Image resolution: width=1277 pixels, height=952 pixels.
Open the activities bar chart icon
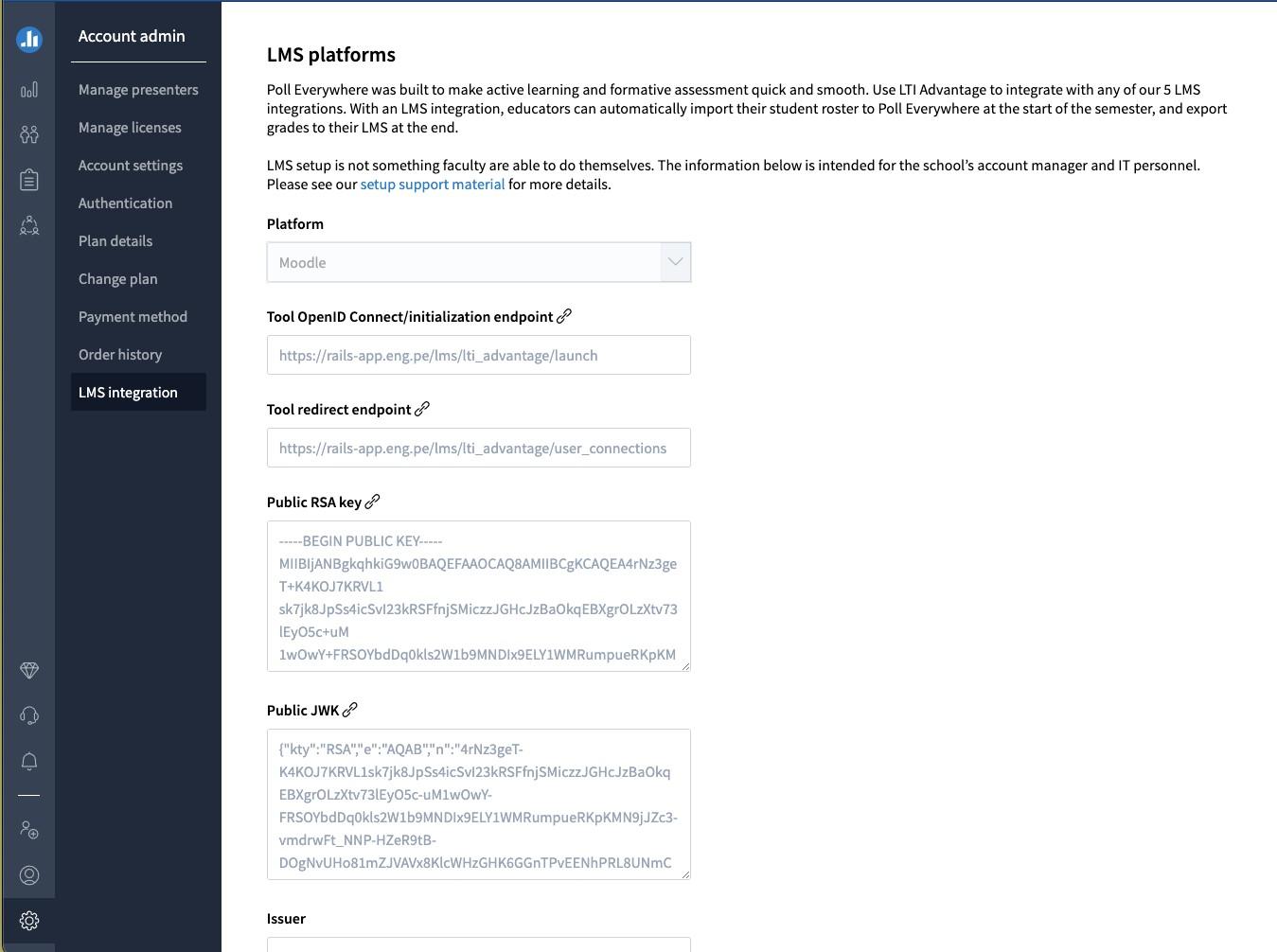coord(29,89)
